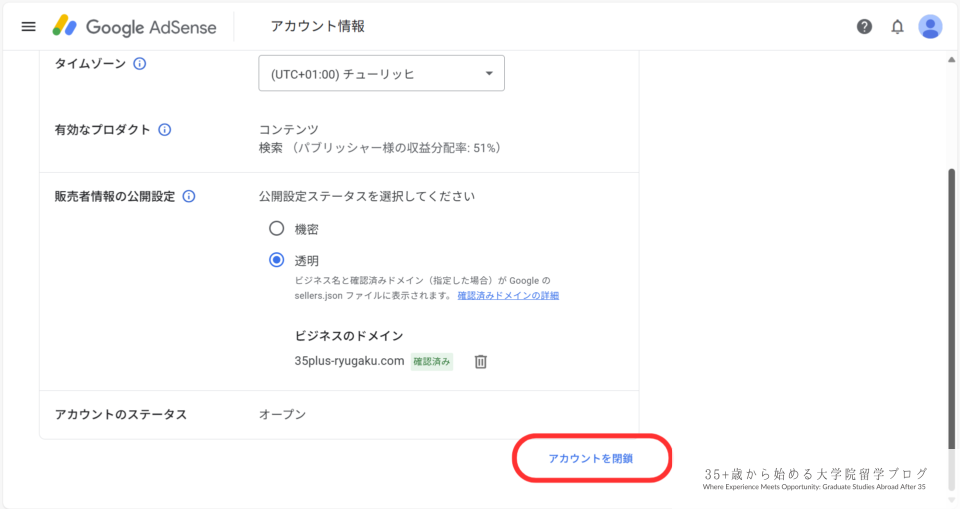Open the timezone チューリッヒ dropdown
Image resolution: width=960 pixels, height=509 pixels.
pyautogui.click(x=381, y=74)
